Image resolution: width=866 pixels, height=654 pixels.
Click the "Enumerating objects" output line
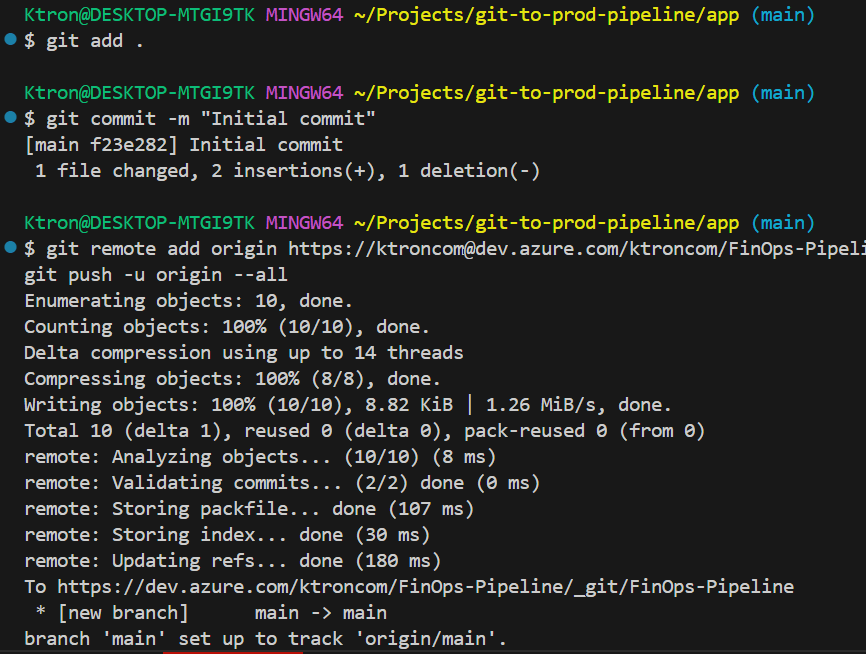tap(188, 301)
